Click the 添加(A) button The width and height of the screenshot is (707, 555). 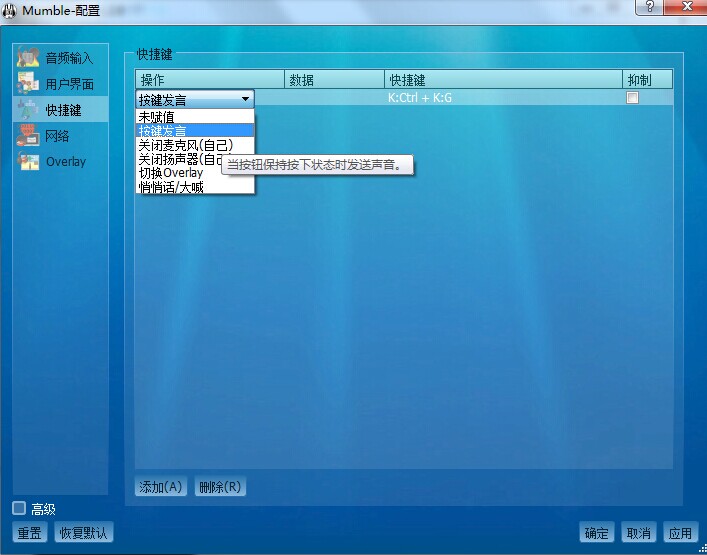tap(161, 486)
